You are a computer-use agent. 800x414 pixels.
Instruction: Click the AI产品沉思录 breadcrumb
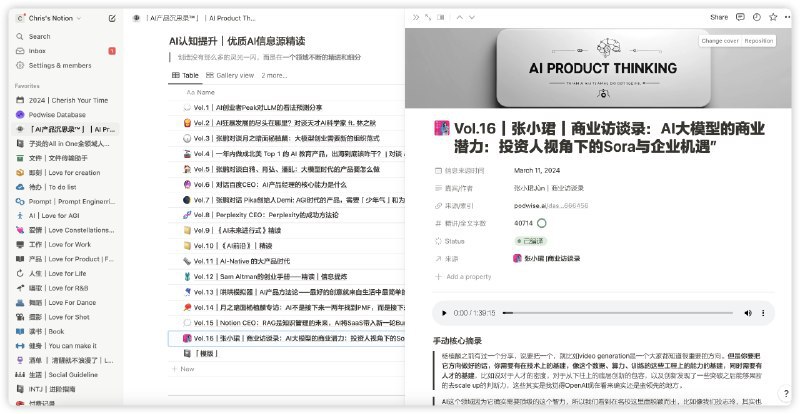[173, 18]
